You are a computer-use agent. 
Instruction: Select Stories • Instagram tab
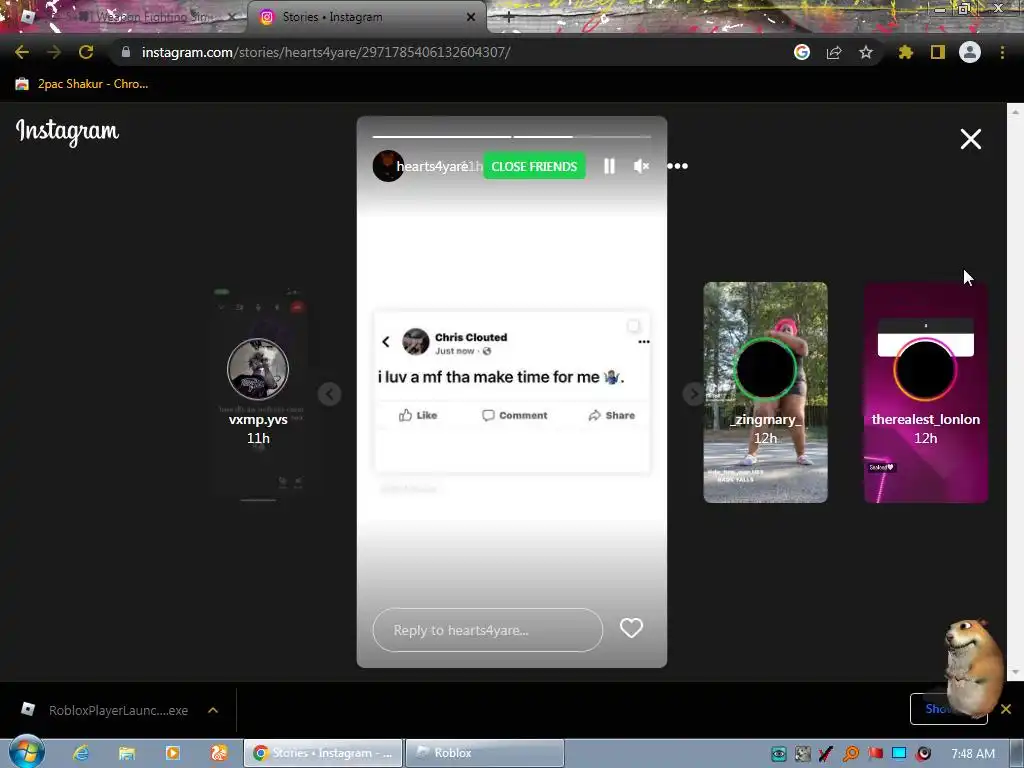[366, 17]
